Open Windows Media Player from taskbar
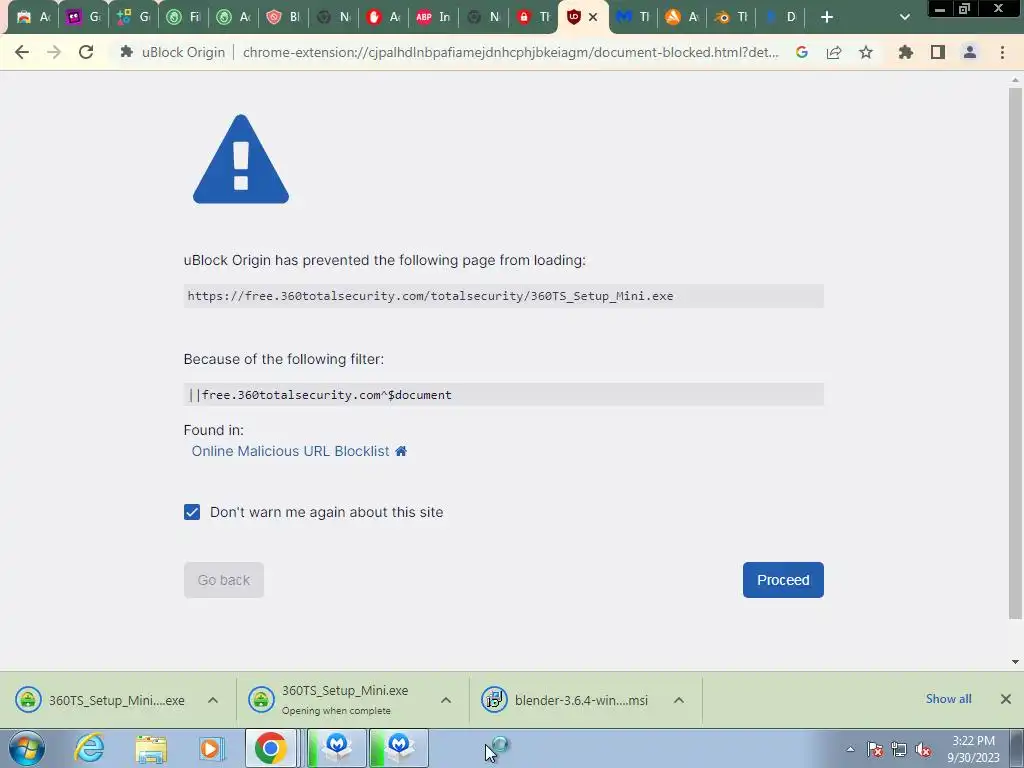Screen dimensions: 1024x768 click(x=212, y=748)
